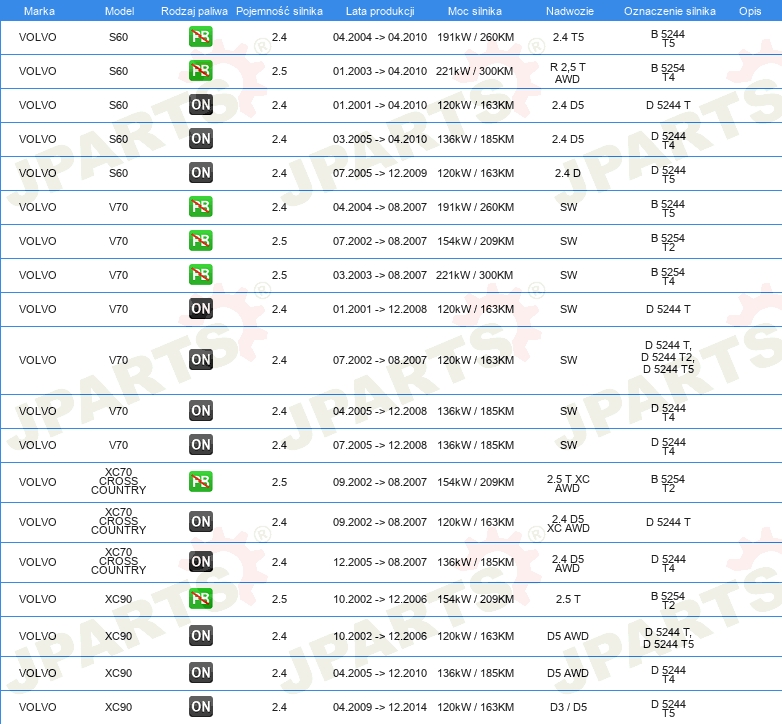Click 'D 5244 T' in XC70 row

tap(668, 522)
